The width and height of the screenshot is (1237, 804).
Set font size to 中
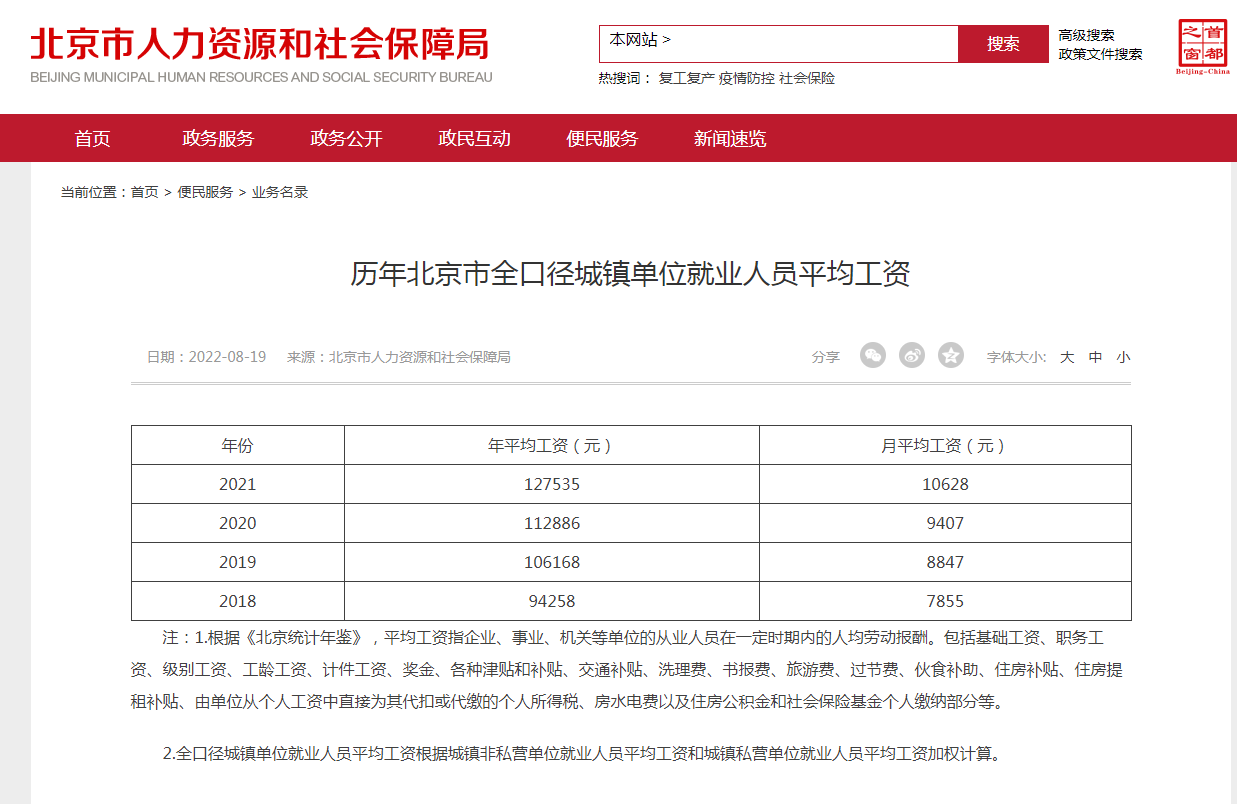pyautogui.click(x=1095, y=357)
